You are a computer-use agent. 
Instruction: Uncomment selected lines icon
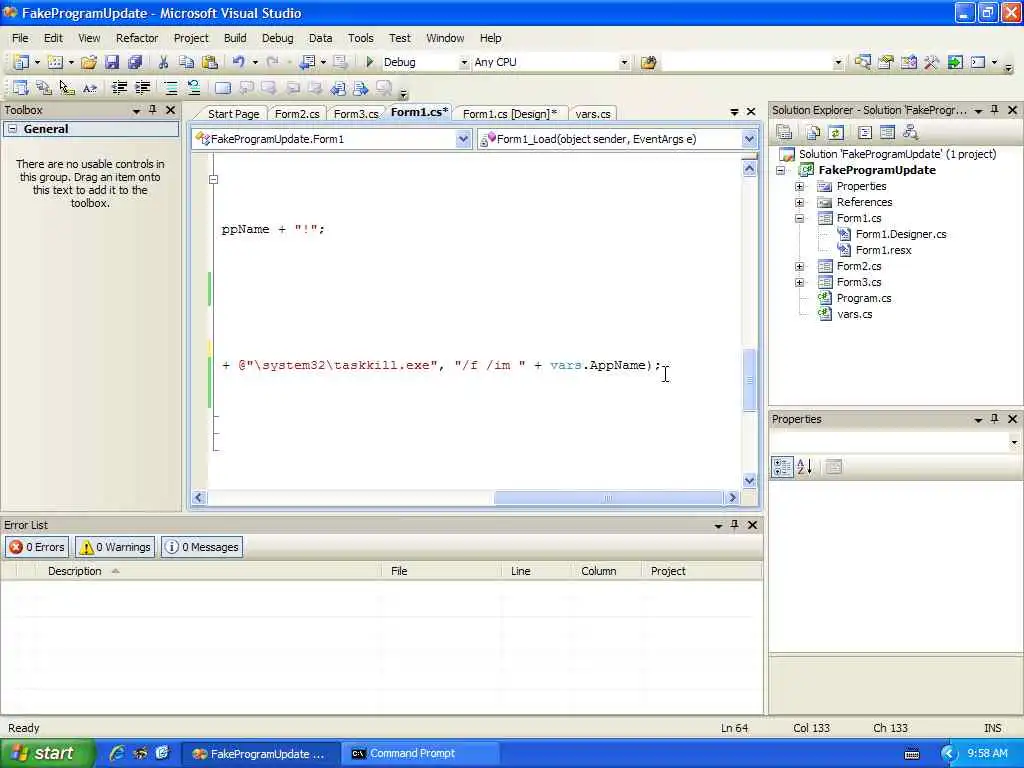193,88
